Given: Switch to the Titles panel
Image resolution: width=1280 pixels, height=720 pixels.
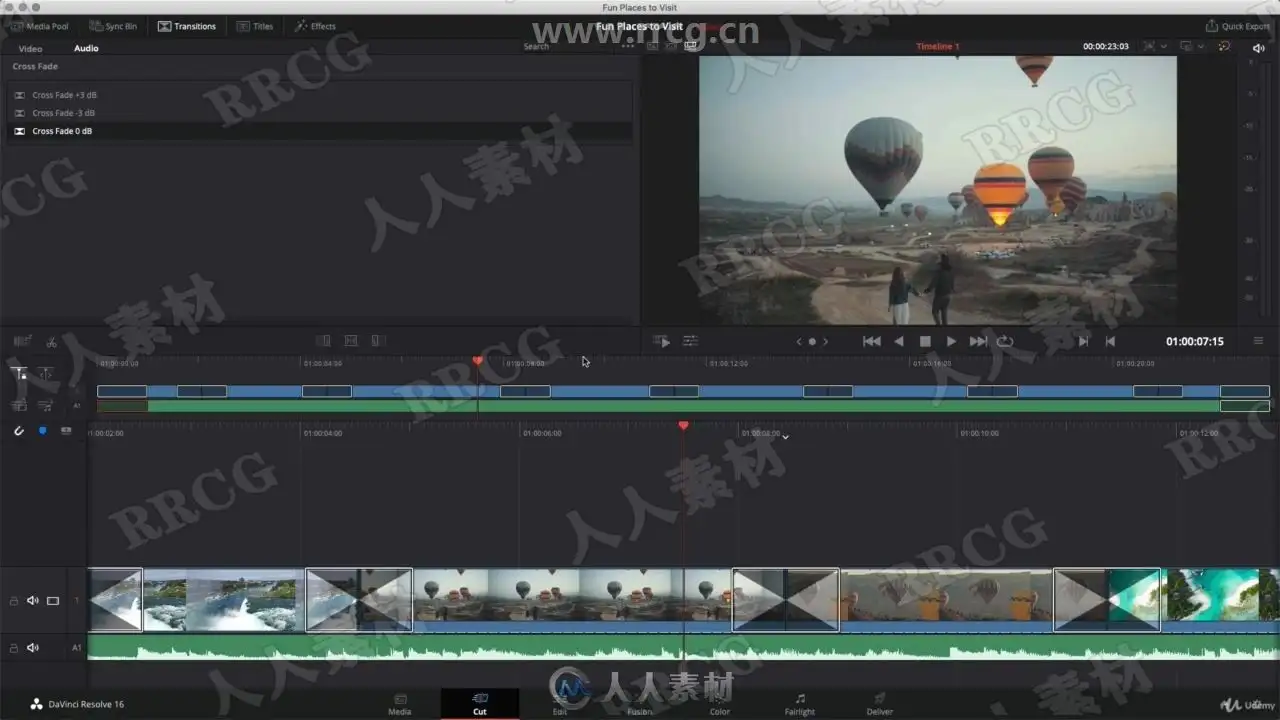Looking at the screenshot, I should 255,26.
